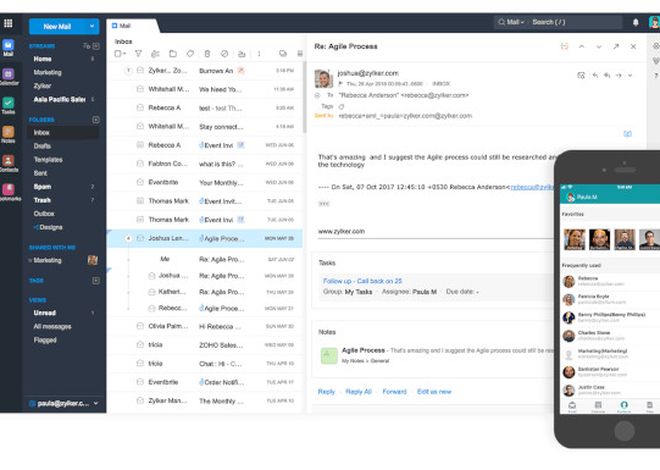Viewport: 660px width, 470px height.
Task: Open the Bookmarks app in sidebar
Action: point(8,192)
